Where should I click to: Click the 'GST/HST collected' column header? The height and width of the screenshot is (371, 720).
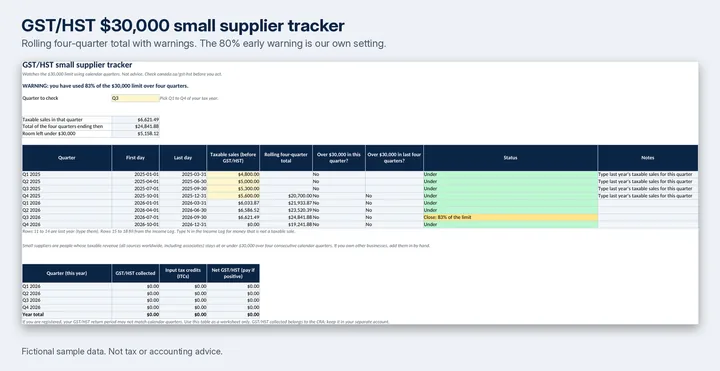(135, 273)
